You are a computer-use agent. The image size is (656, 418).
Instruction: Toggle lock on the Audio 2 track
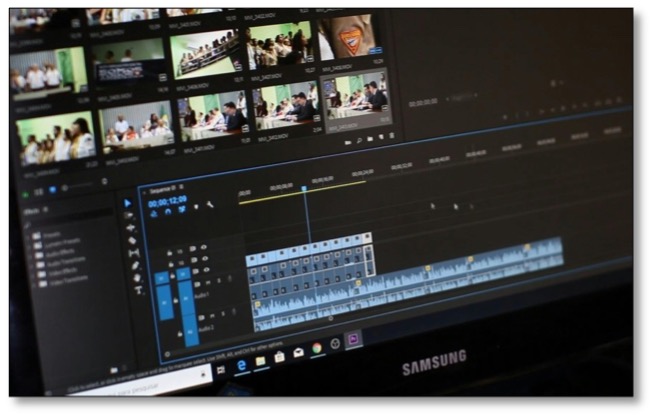click(181, 334)
